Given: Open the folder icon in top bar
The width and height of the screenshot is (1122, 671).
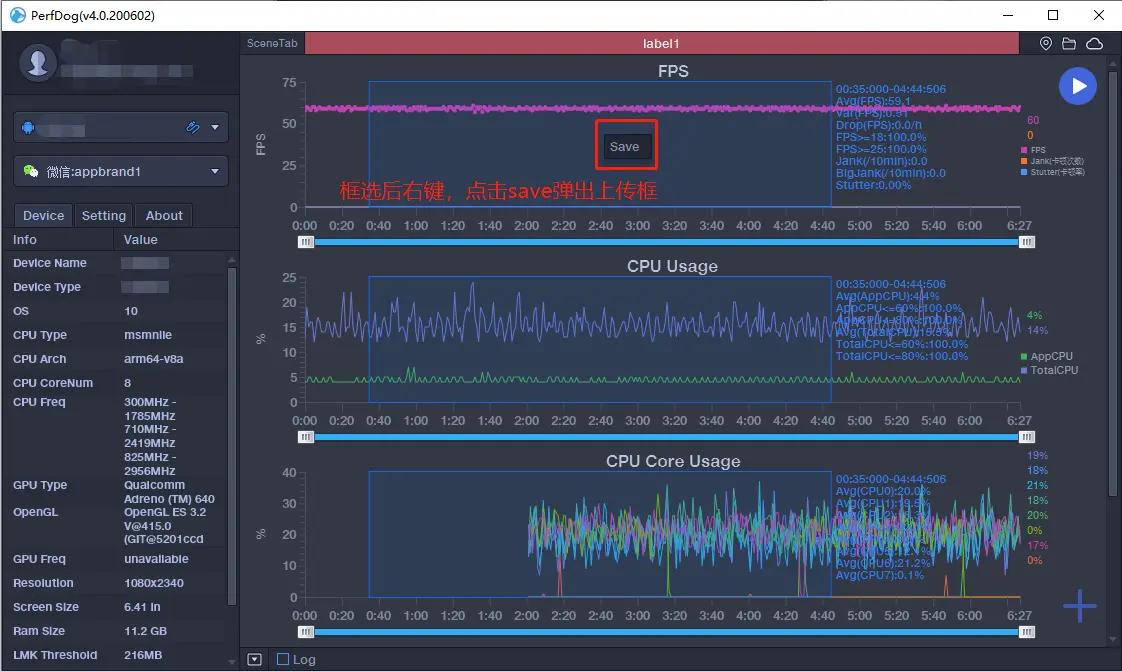Looking at the screenshot, I should (1069, 44).
